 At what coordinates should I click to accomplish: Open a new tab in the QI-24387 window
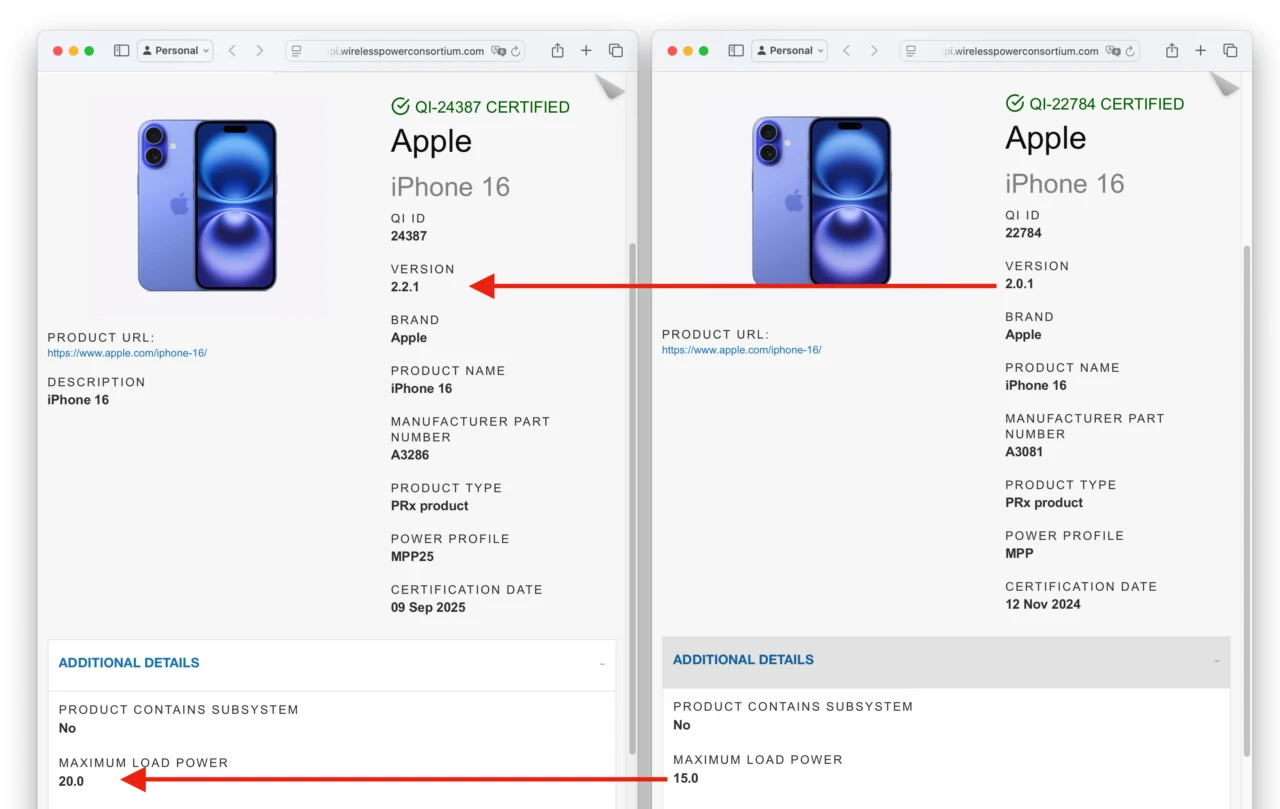(x=586, y=51)
